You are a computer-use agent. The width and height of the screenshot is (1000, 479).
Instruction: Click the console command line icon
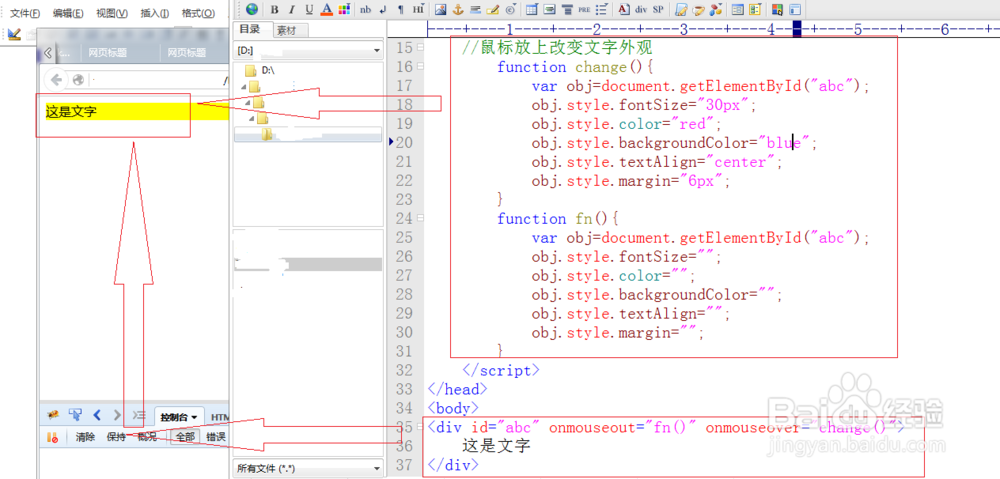tap(138, 415)
